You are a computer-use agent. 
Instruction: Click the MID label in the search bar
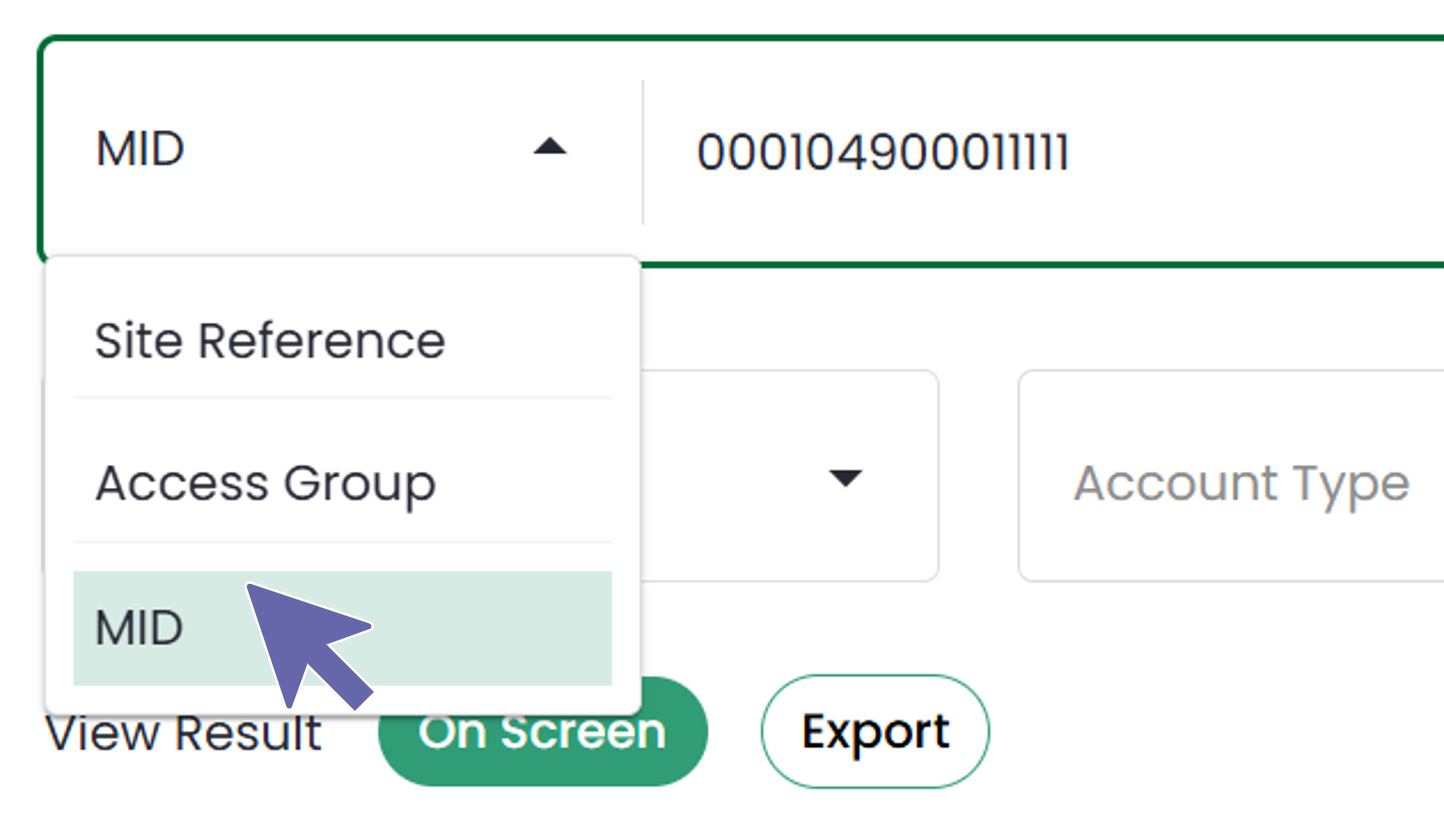tap(140, 148)
